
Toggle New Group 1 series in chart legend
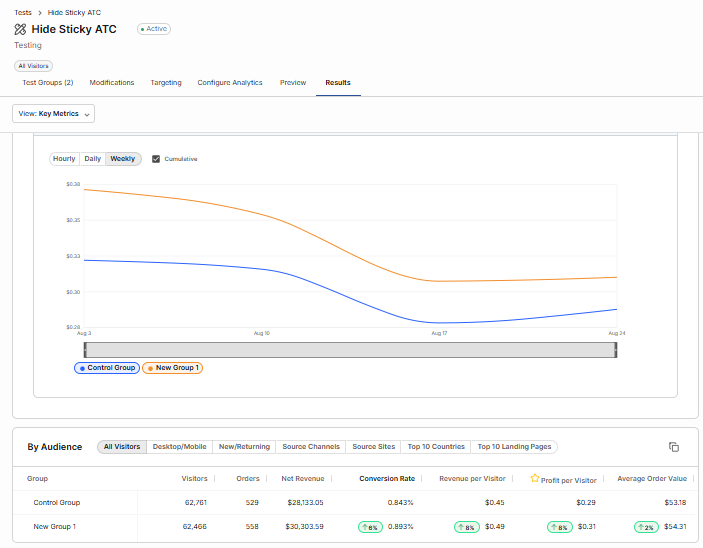(x=173, y=368)
